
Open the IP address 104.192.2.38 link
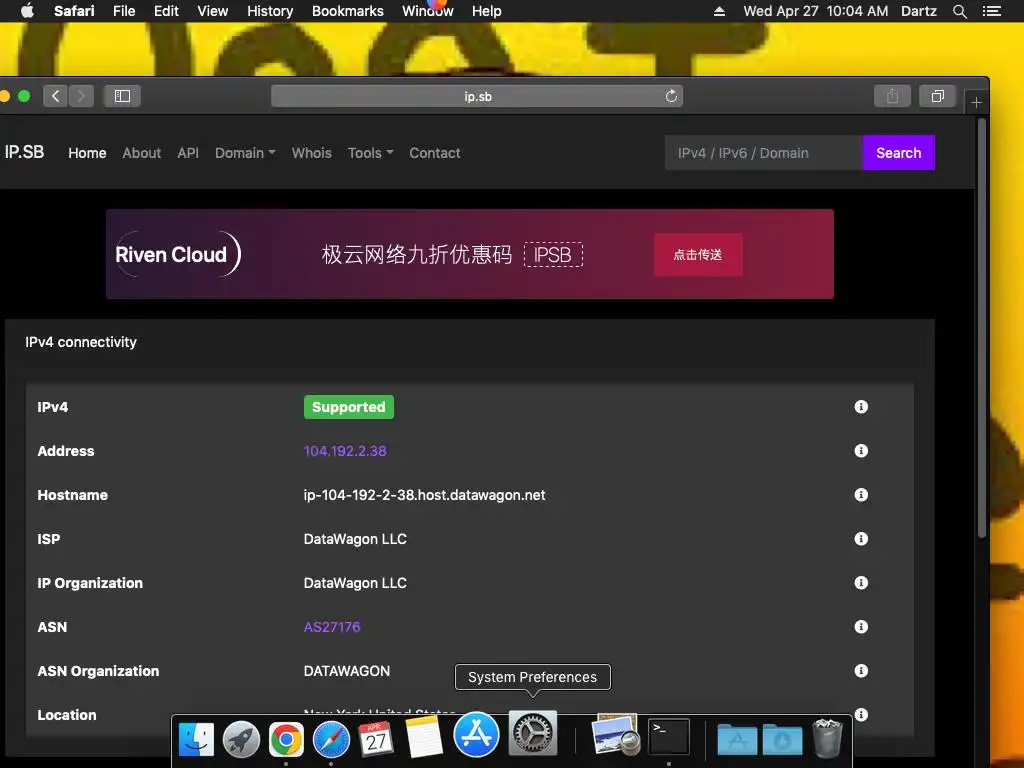click(x=345, y=451)
